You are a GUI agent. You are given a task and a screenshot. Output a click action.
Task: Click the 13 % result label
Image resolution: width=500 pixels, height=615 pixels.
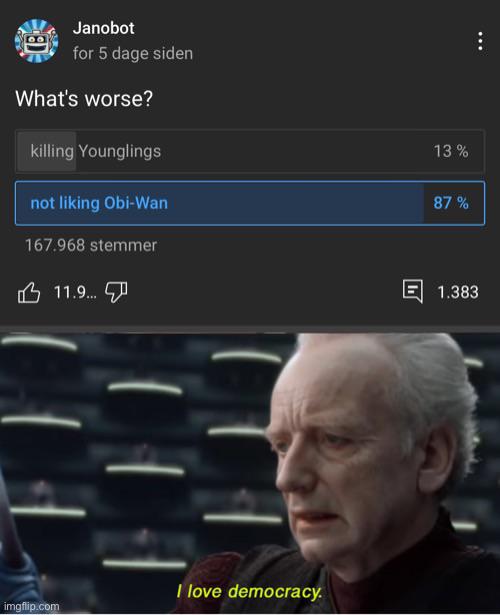(x=451, y=151)
